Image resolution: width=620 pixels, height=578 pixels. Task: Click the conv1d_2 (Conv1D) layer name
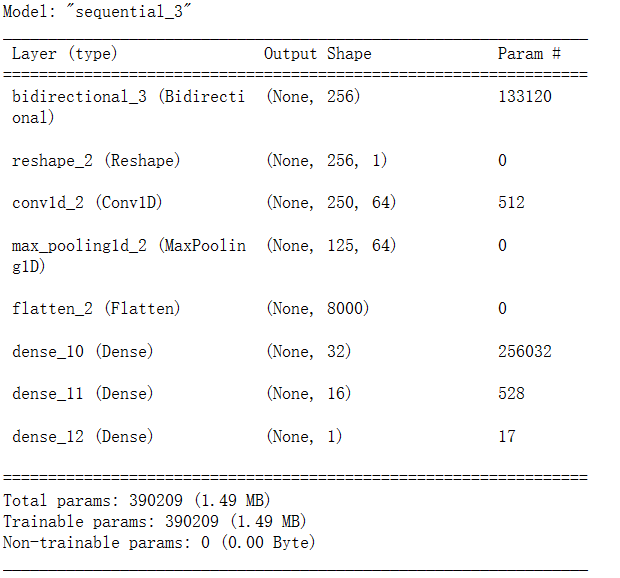pyautogui.click(x=87, y=203)
